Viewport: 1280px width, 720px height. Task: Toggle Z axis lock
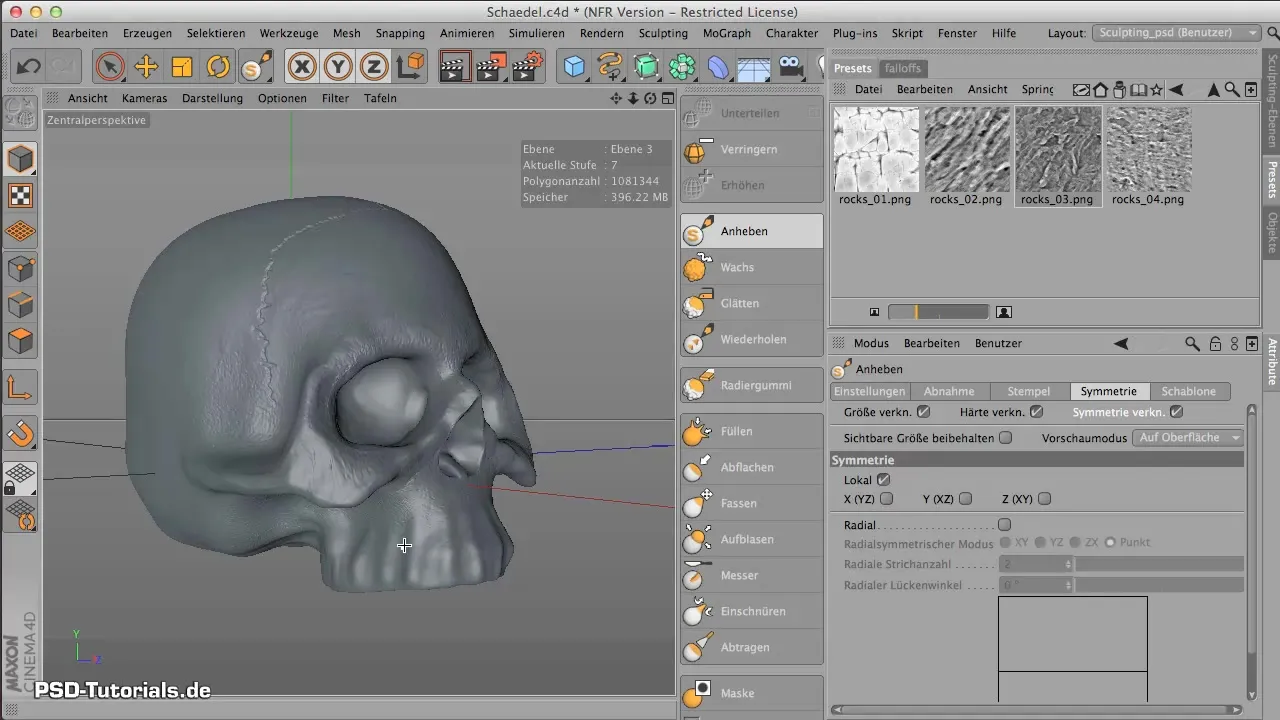[x=374, y=67]
